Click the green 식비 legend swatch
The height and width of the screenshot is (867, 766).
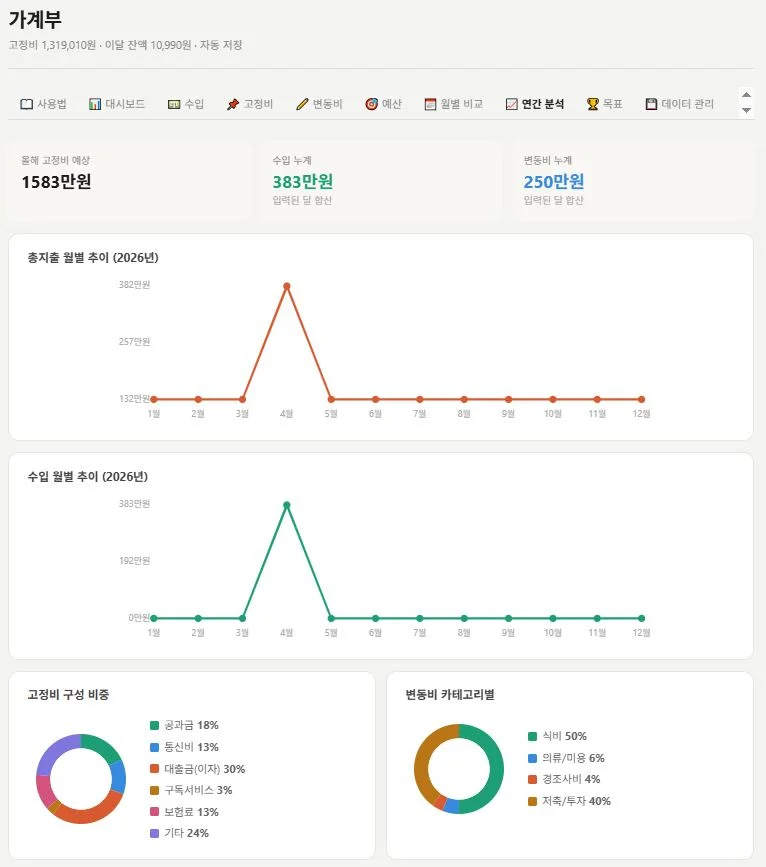tap(533, 737)
